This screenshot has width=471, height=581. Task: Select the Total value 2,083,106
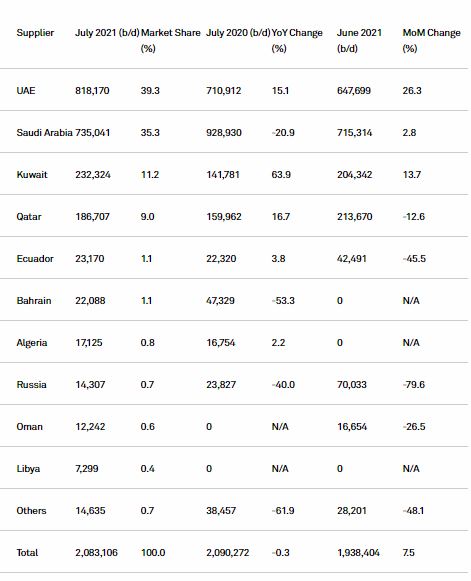96,553
